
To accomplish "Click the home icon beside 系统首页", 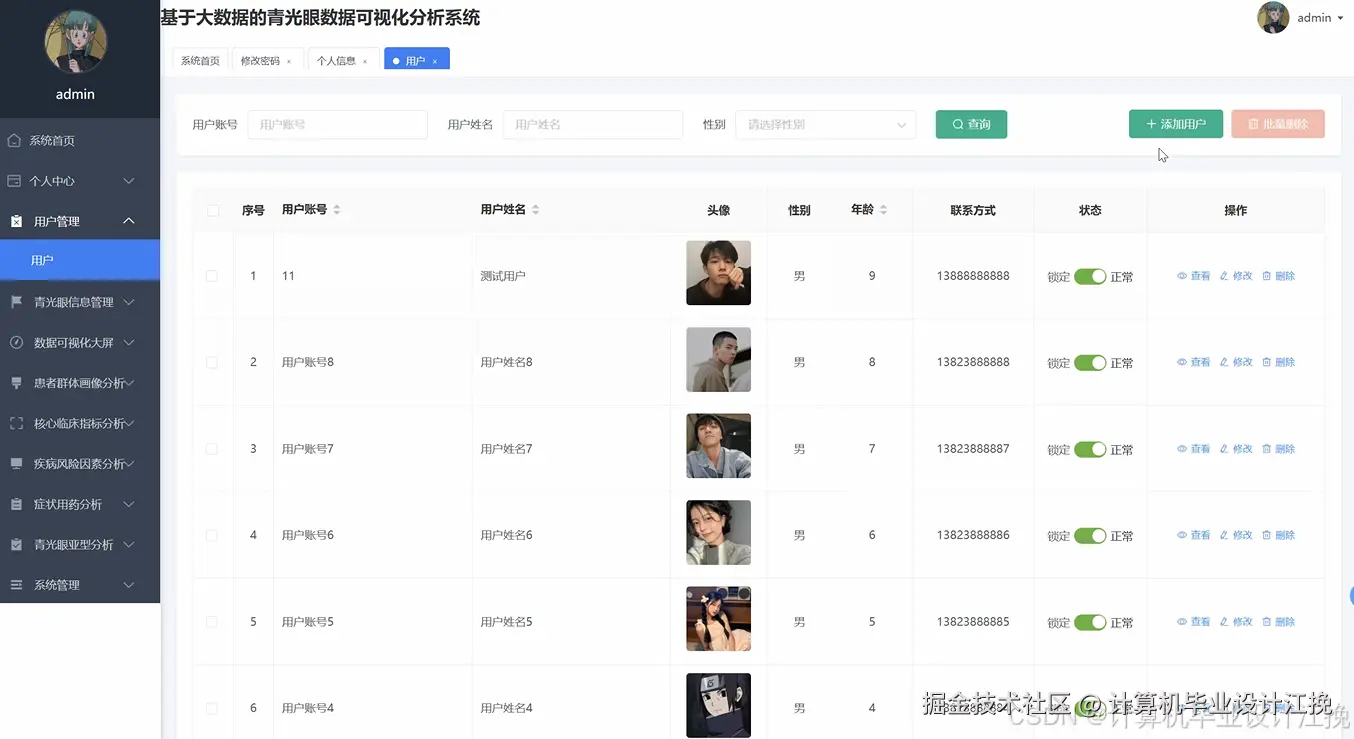I will pyautogui.click(x=14, y=141).
